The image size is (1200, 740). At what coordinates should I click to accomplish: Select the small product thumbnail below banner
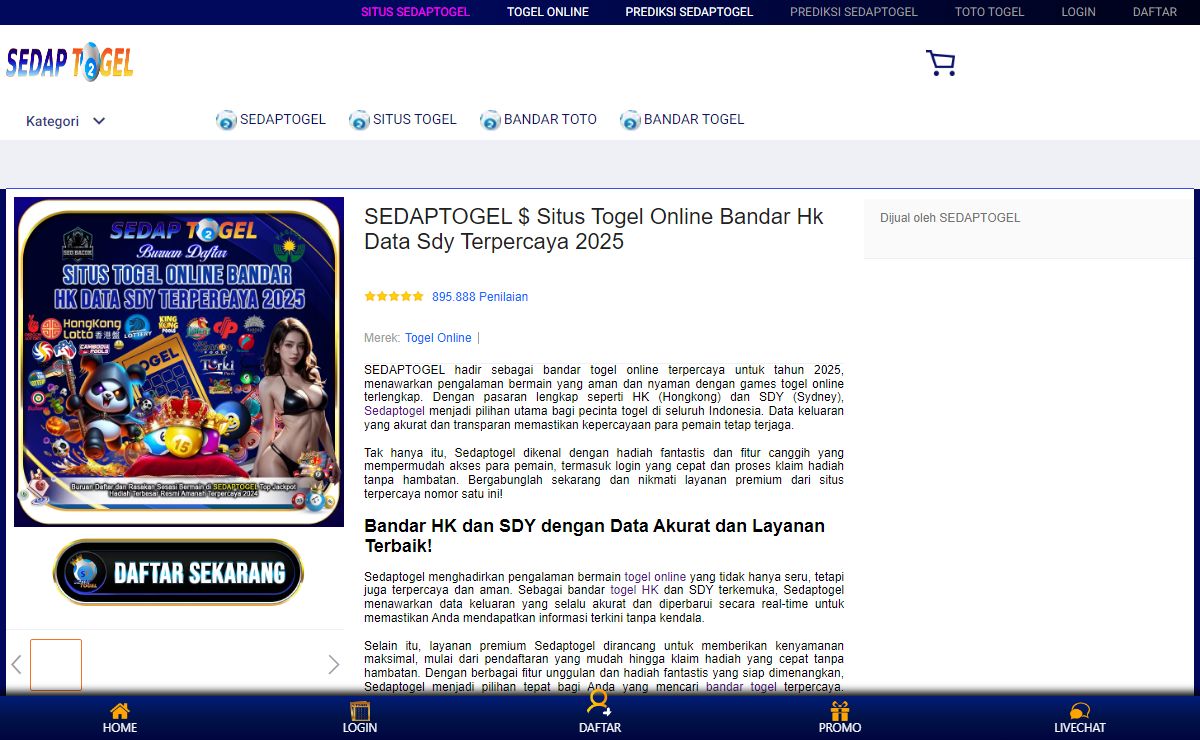coord(56,665)
